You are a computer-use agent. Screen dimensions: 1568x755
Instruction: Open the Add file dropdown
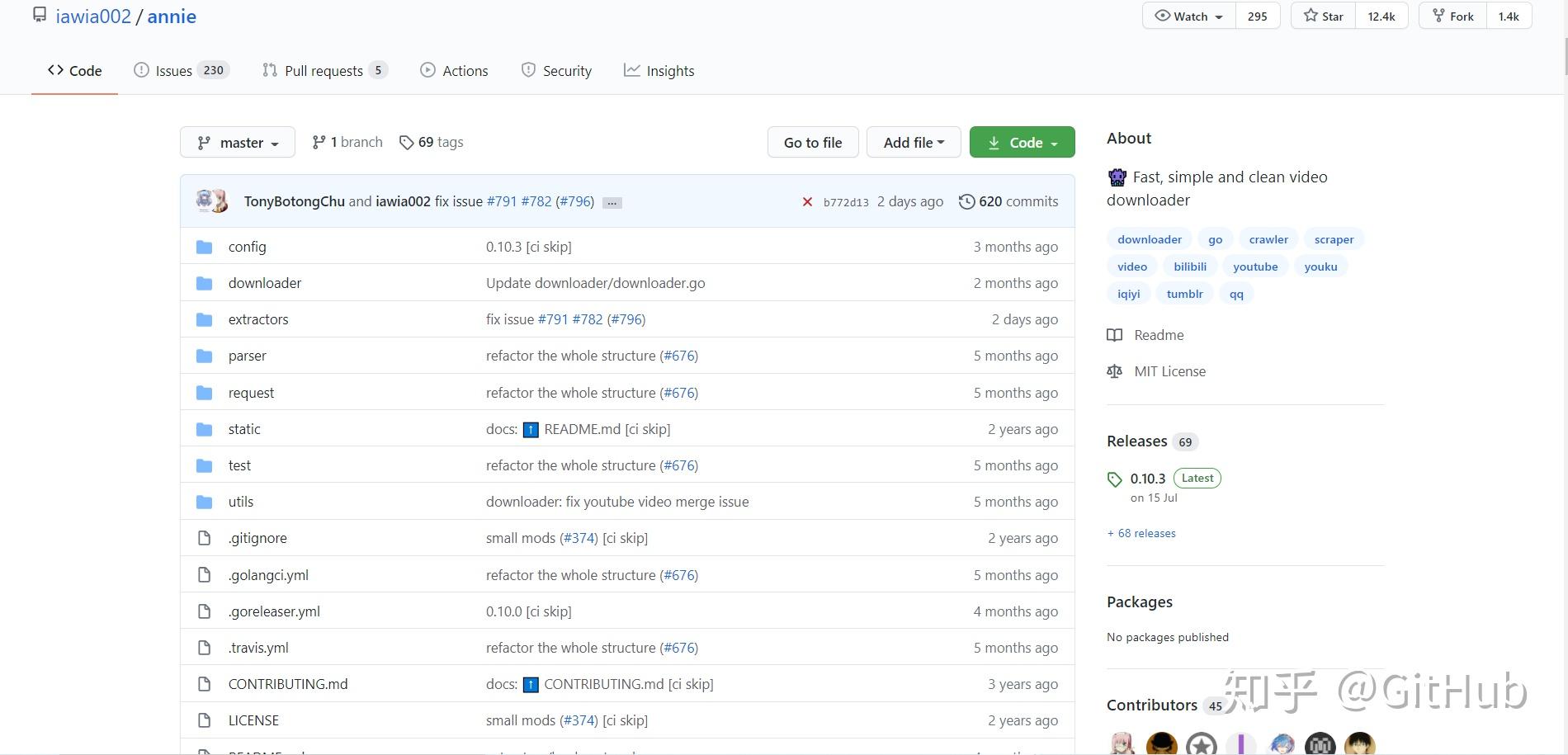(x=913, y=141)
